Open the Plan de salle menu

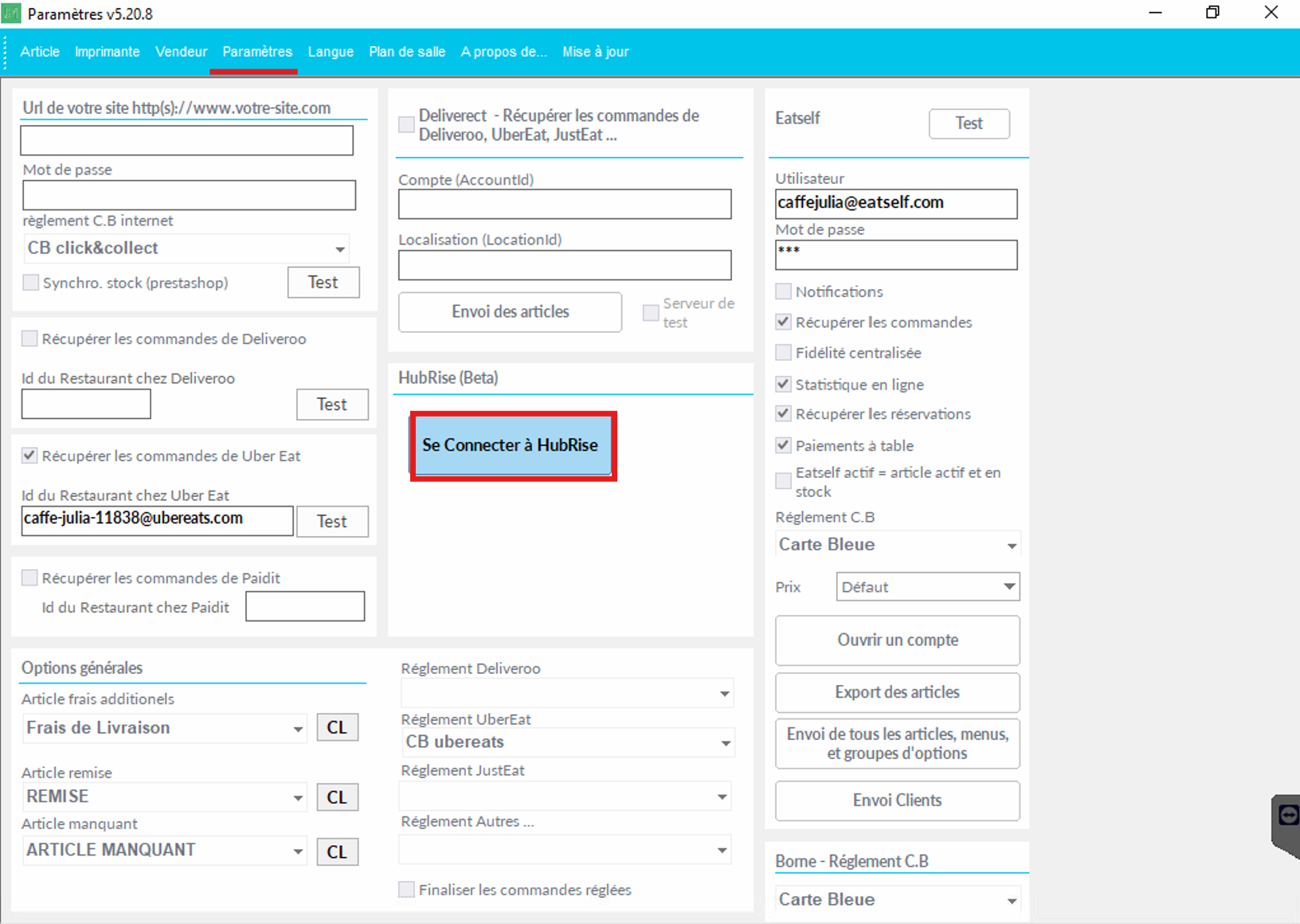406,52
